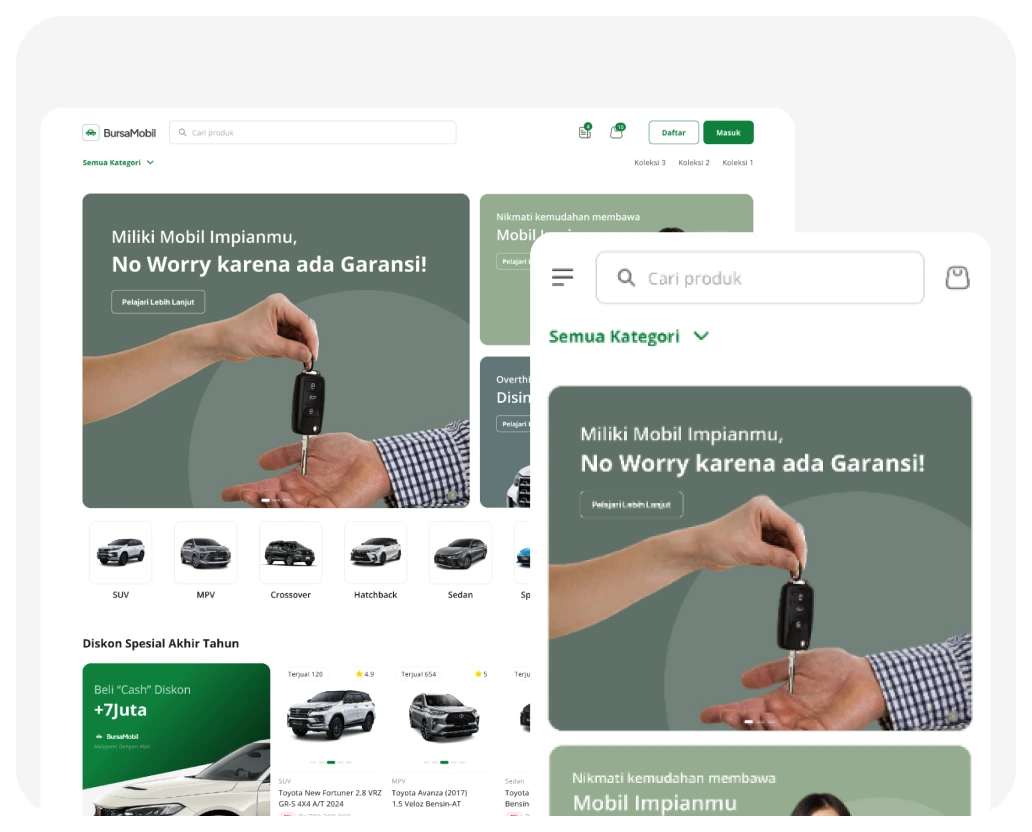1032x832 pixels.
Task: Open the Toyota New Fortuner product thumbnail
Action: point(330,716)
